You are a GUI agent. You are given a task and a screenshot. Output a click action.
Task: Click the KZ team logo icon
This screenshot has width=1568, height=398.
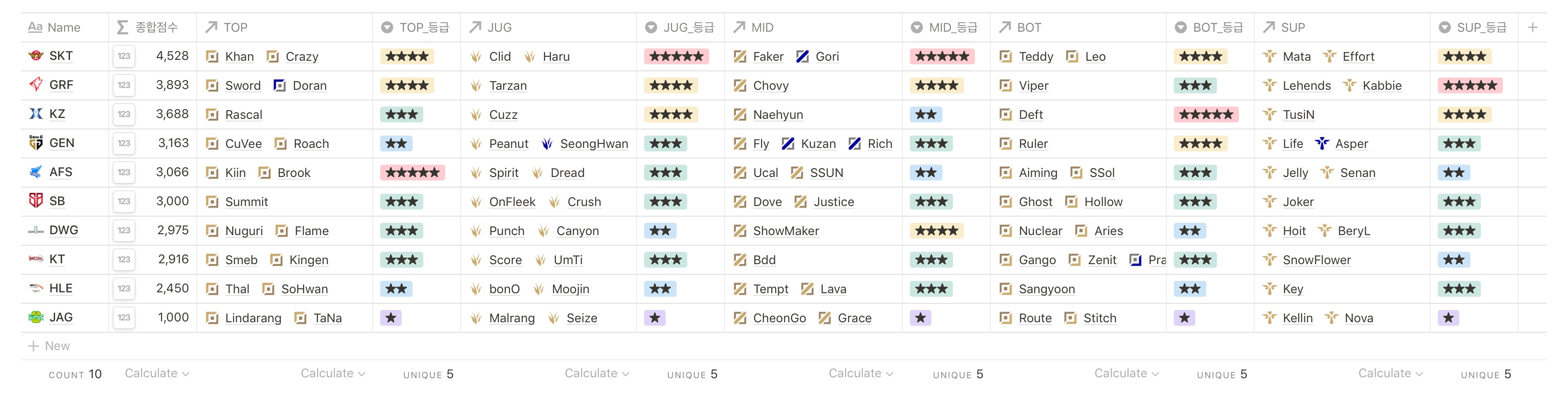pos(36,114)
